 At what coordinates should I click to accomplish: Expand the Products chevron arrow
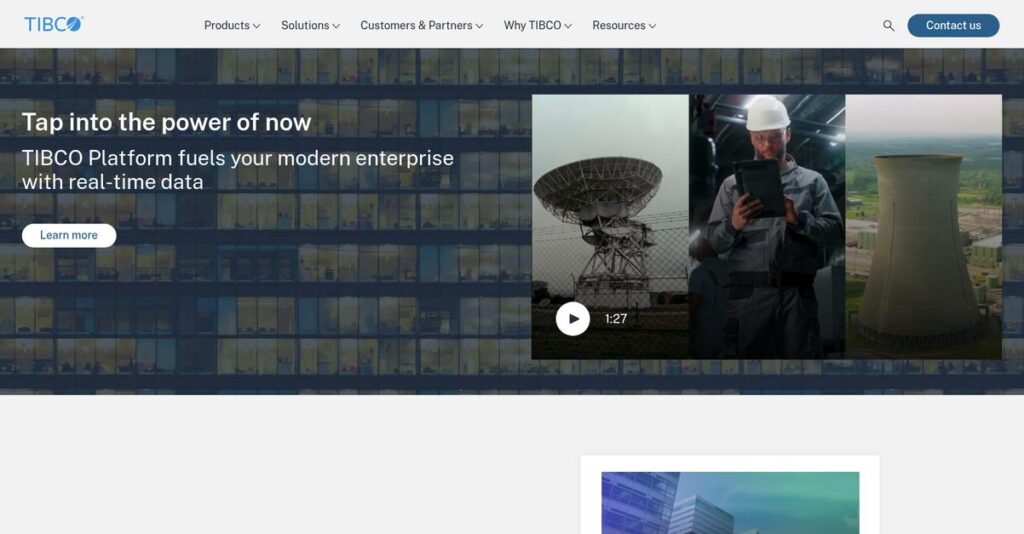pyautogui.click(x=257, y=26)
